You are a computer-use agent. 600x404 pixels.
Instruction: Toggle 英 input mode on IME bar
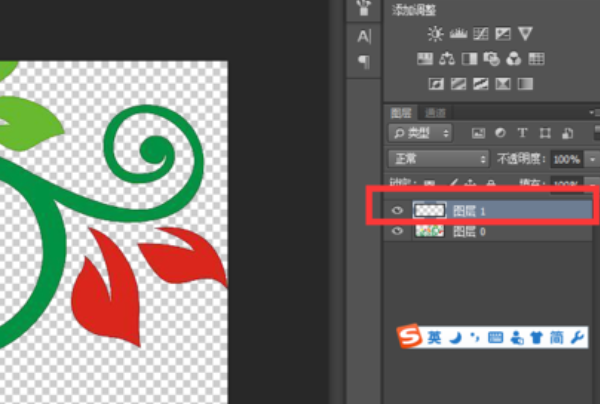click(x=434, y=337)
